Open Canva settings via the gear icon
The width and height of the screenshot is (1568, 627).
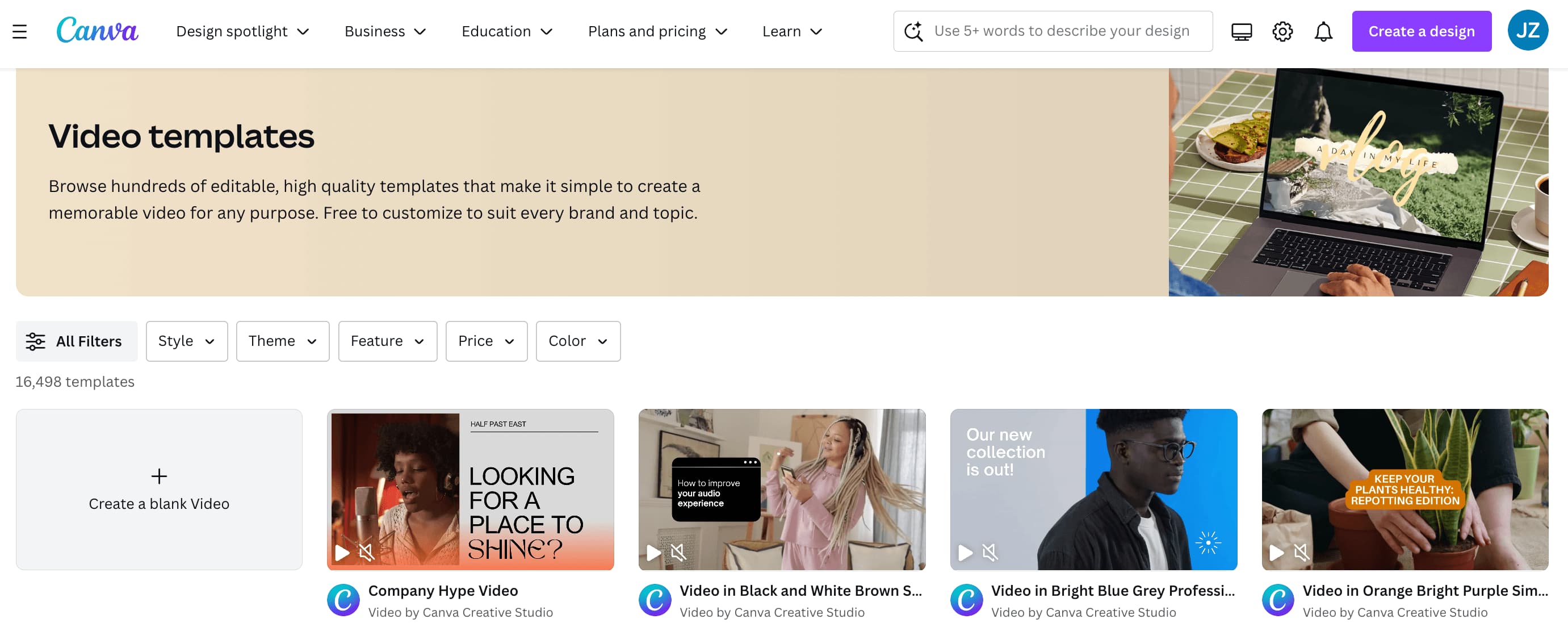pos(1282,31)
